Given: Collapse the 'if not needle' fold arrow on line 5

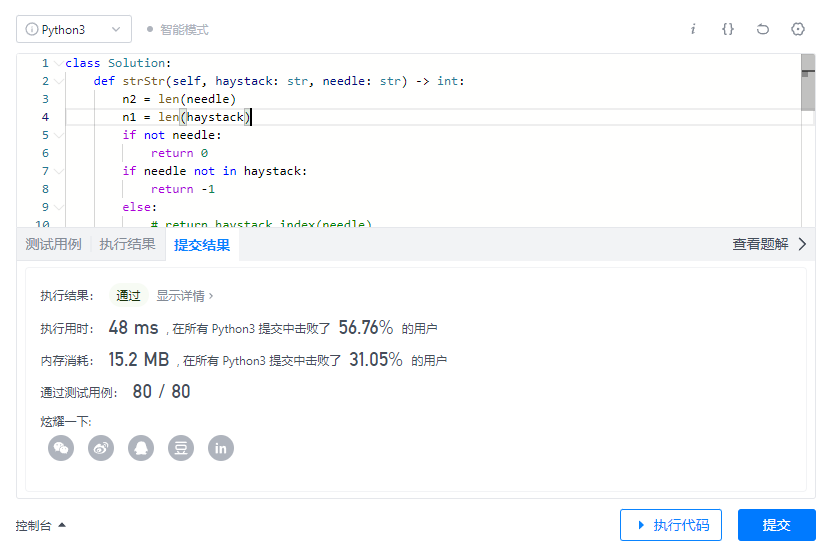Looking at the screenshot, I should tap(59, 136).
